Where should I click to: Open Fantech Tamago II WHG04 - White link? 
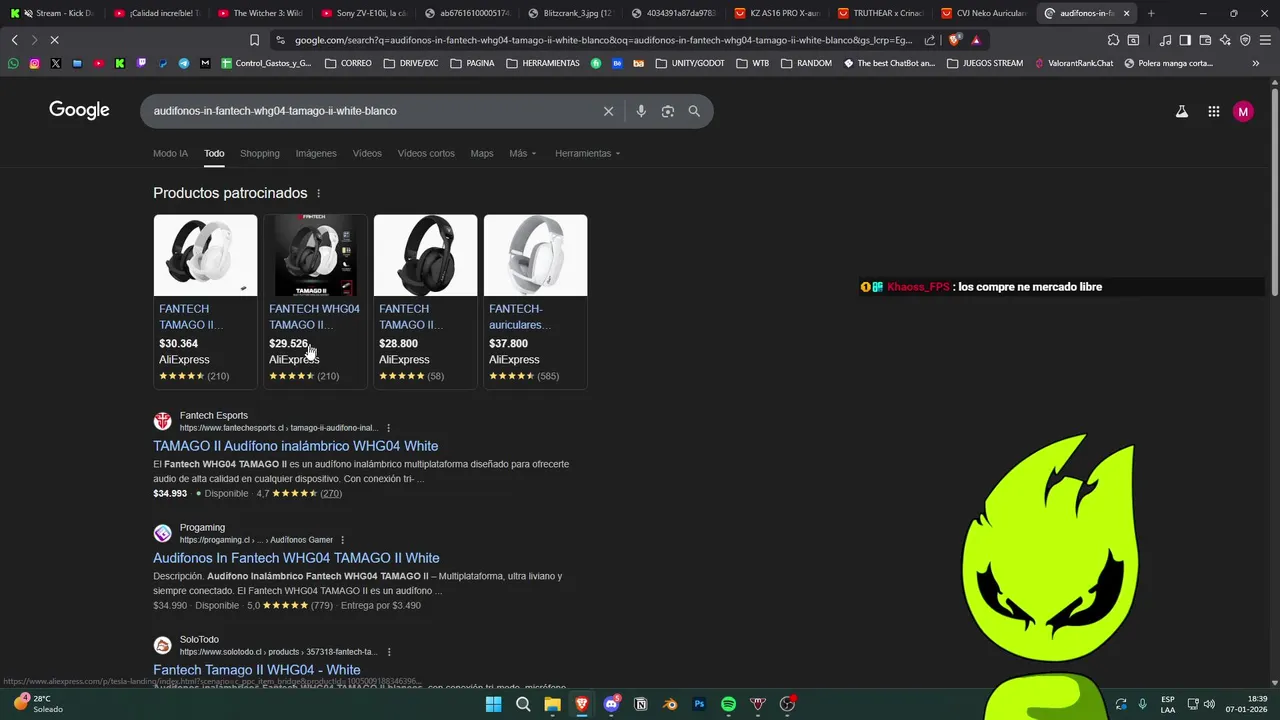click(x=256, y=670)
